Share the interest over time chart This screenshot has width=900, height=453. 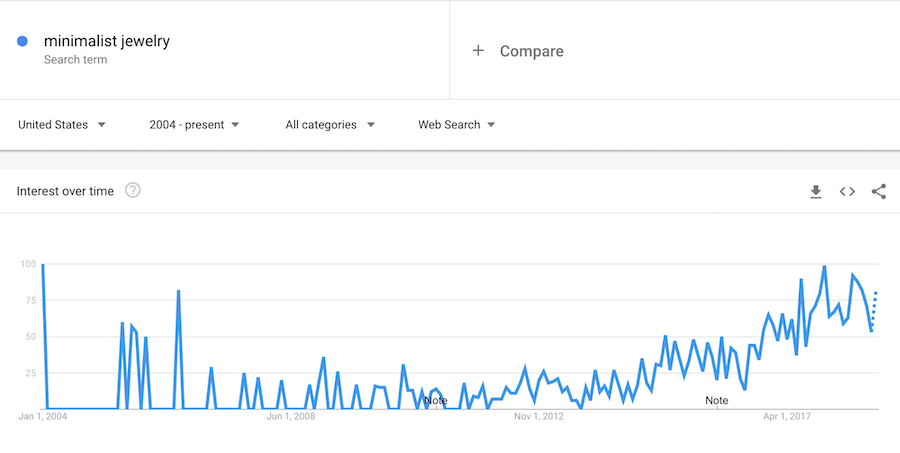(x=879, y=191)
